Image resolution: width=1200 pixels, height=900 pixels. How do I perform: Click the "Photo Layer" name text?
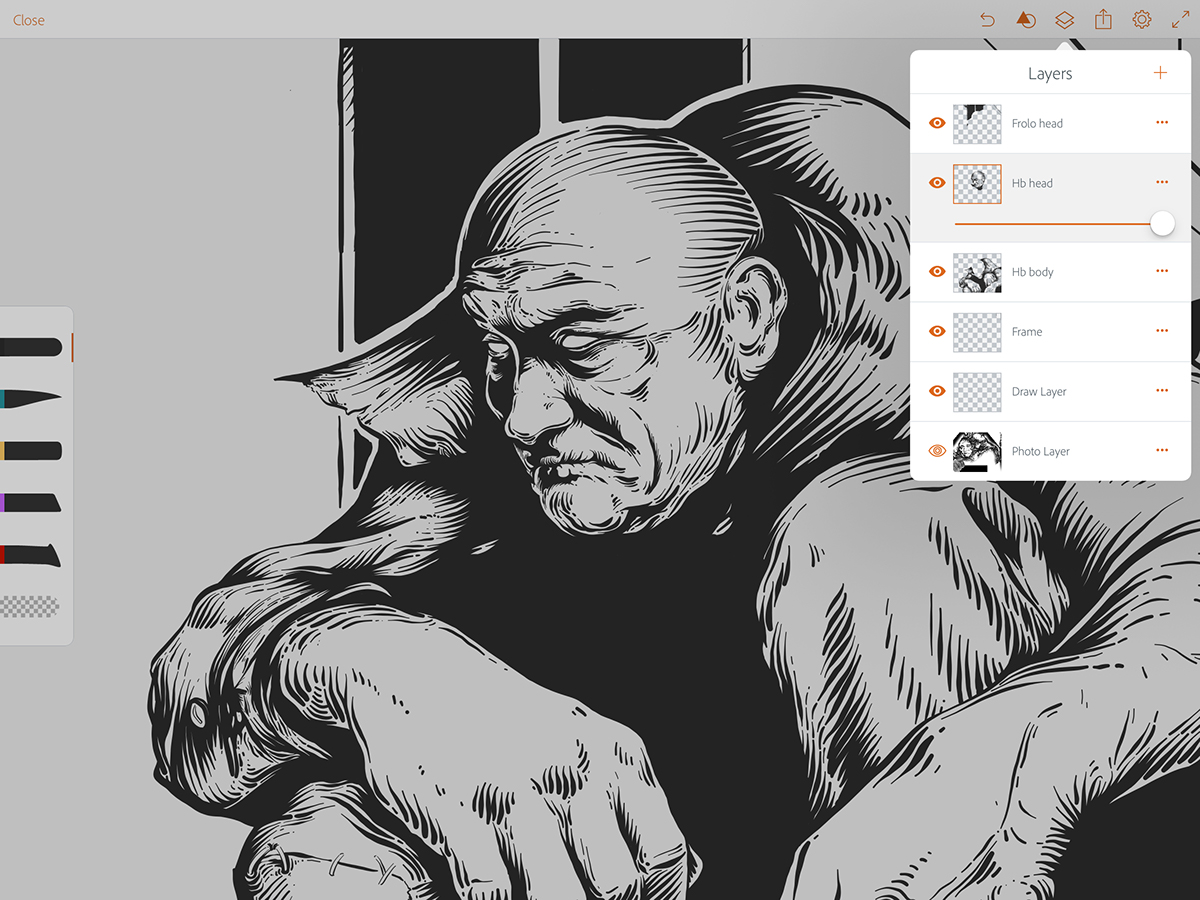tap(1040, 452)
